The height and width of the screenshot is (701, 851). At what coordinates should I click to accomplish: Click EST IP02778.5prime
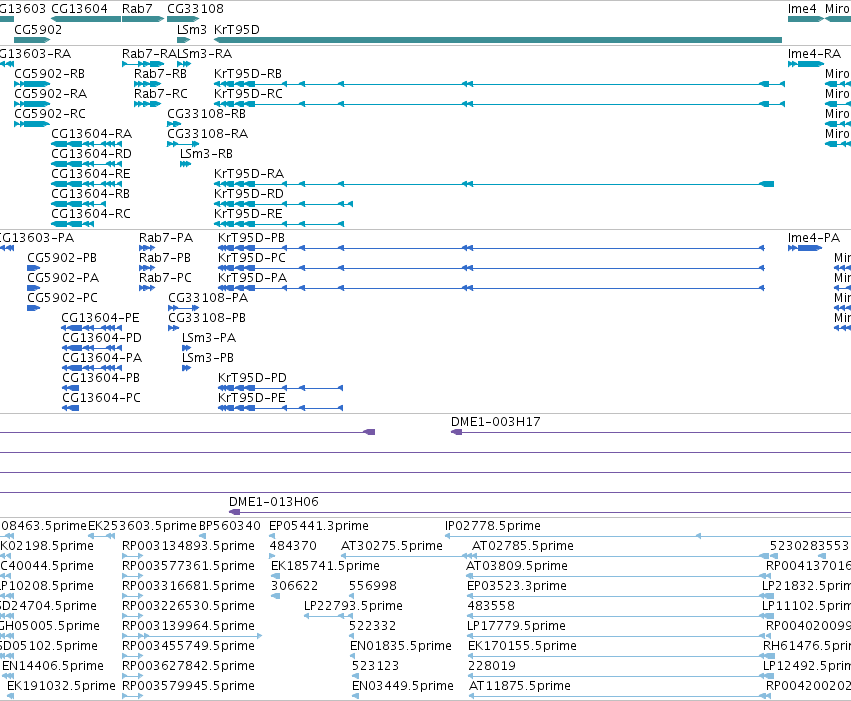493,526
